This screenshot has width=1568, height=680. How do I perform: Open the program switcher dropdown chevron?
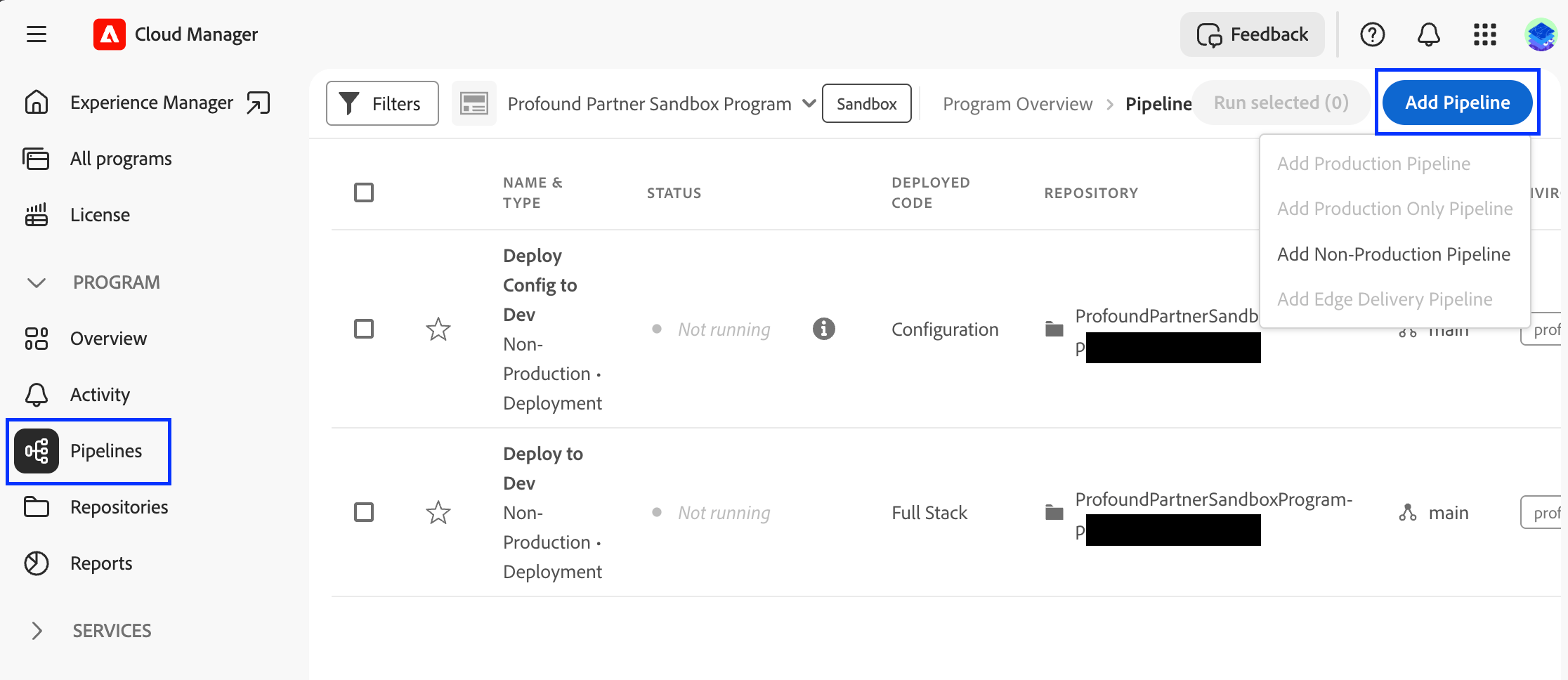(809, 103)
